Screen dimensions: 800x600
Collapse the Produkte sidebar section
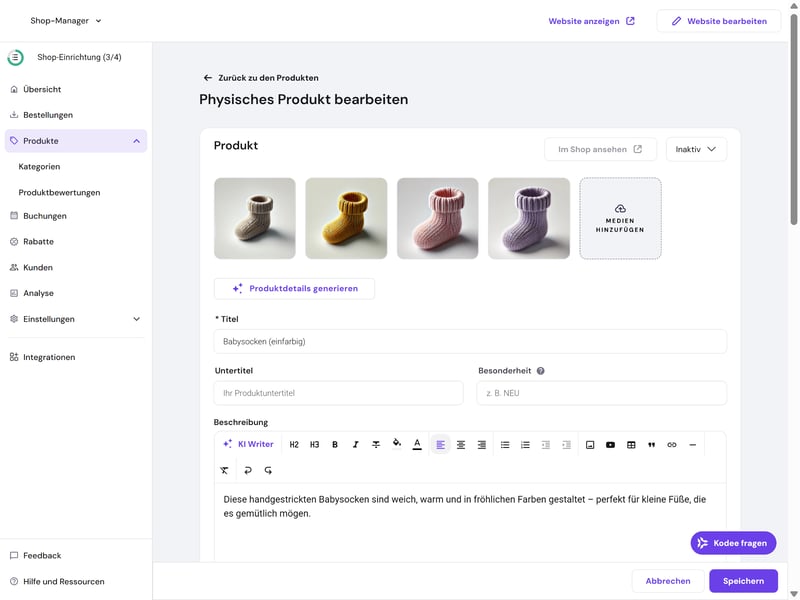136,141
